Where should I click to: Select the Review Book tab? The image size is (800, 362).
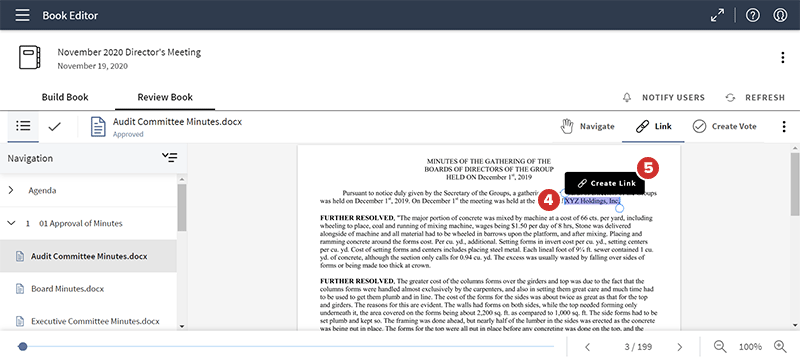pyautogui.click(x=165, y=97)
